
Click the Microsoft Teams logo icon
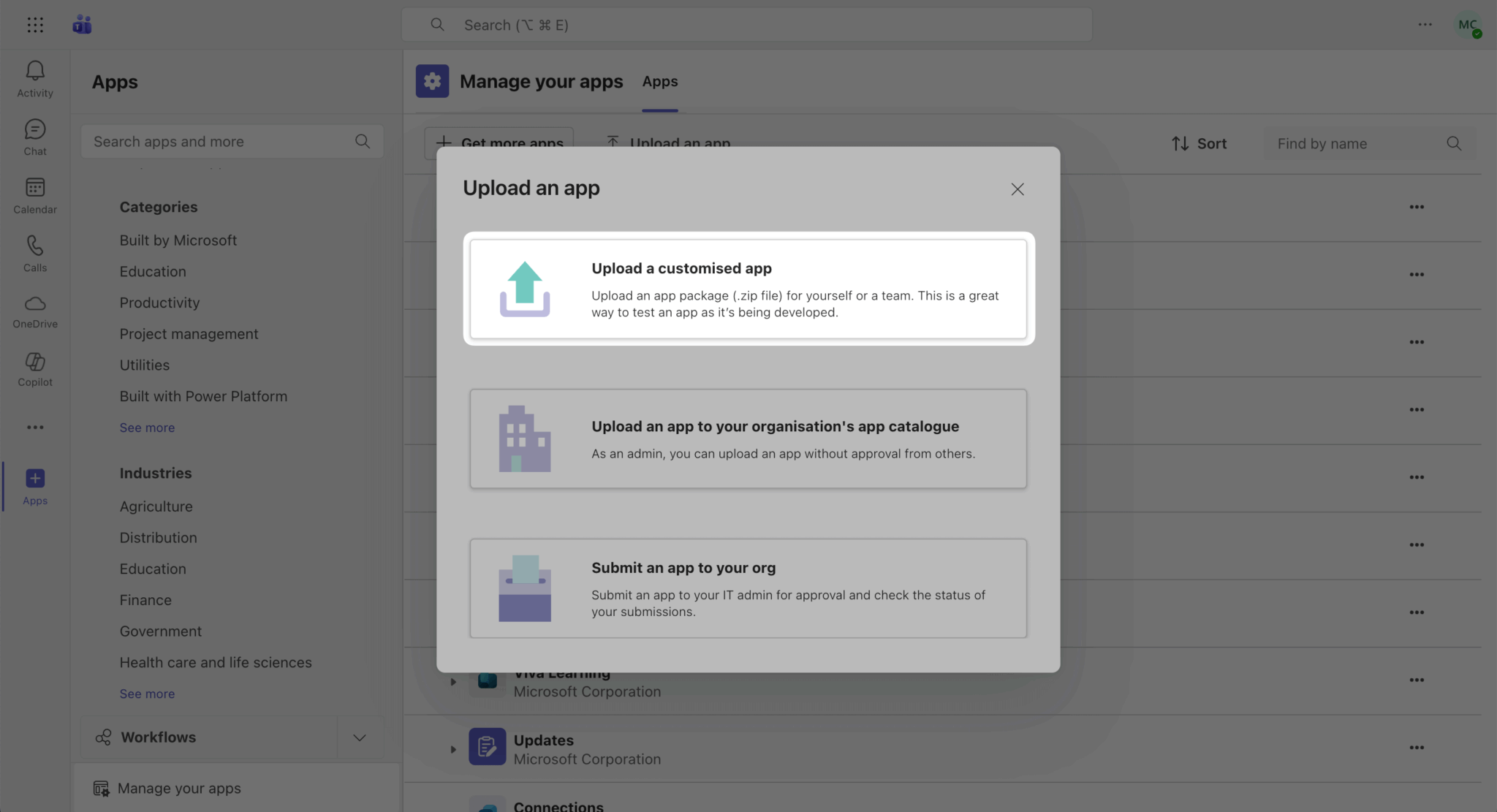point(82,25)
